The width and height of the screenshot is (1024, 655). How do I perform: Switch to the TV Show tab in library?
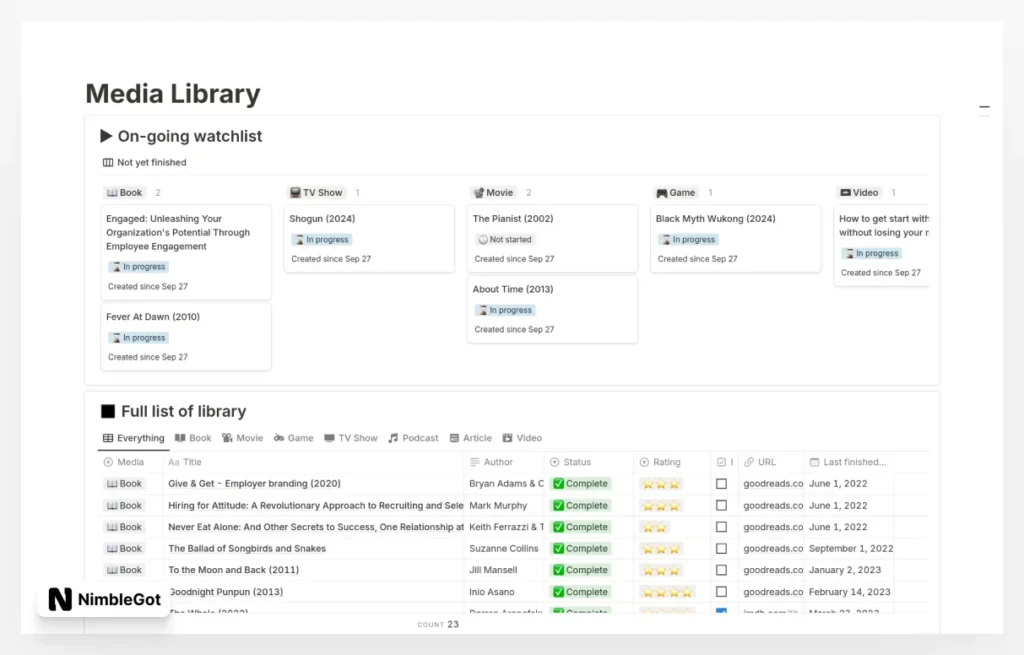[x=351, y=438]
